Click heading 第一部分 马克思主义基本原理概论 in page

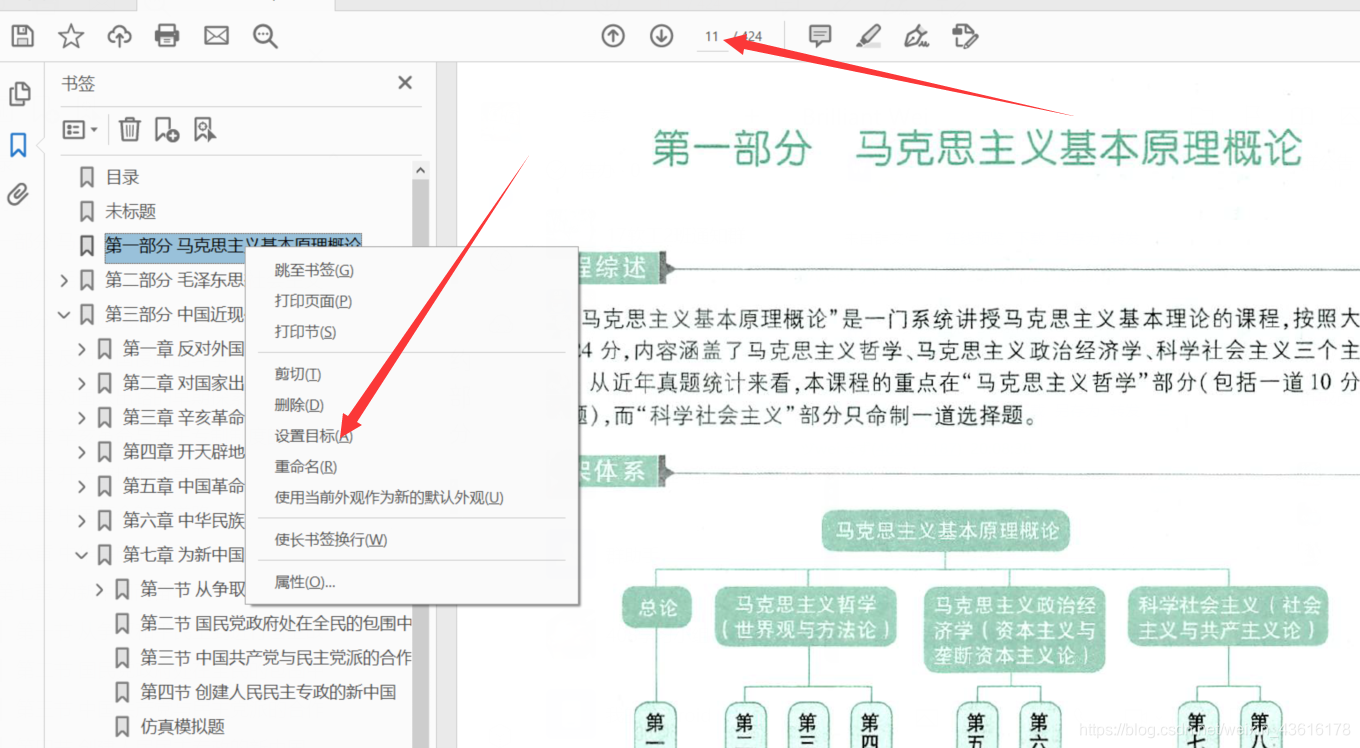976,148
